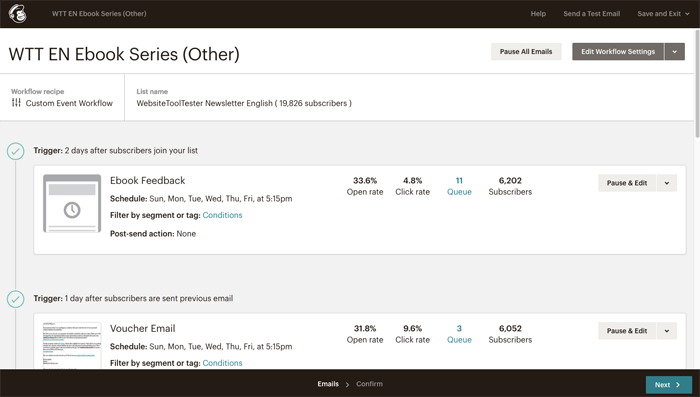Screen dimensions: 700x397
Task: Expand the dropdown arrow for Ebook Feedback
Action: pyautogui.click(x=667, y=183)
